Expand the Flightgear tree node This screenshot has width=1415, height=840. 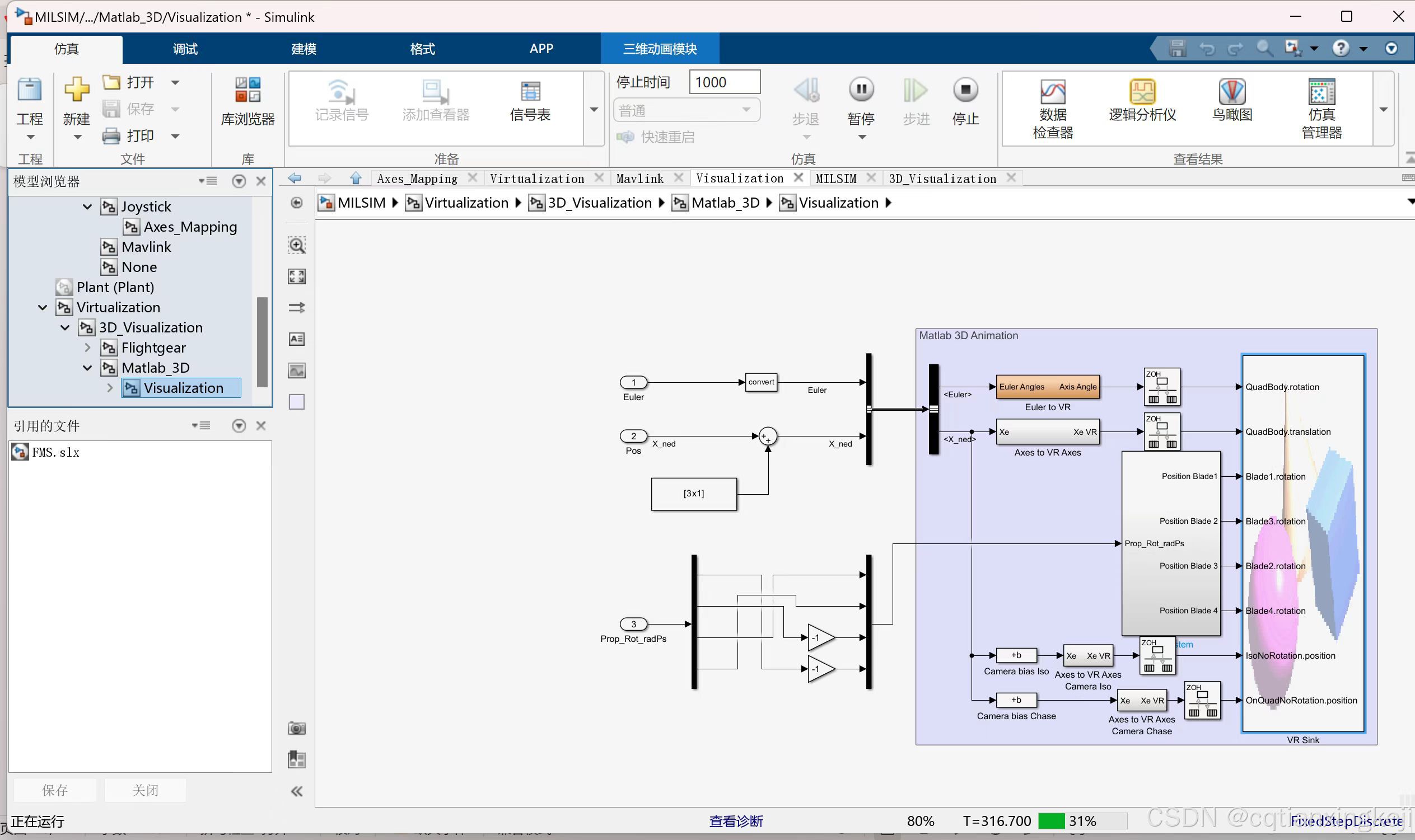tap(87, 348)
